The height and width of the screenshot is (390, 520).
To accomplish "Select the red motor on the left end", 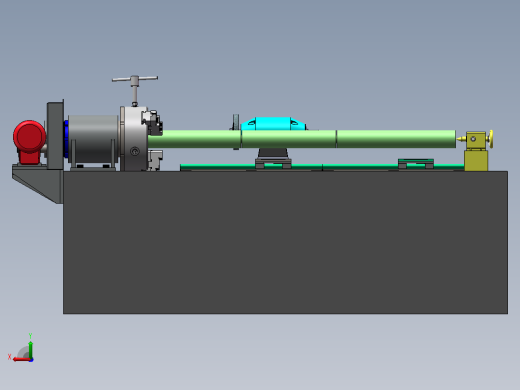I will pyautogui.click(x=29, y=142).
